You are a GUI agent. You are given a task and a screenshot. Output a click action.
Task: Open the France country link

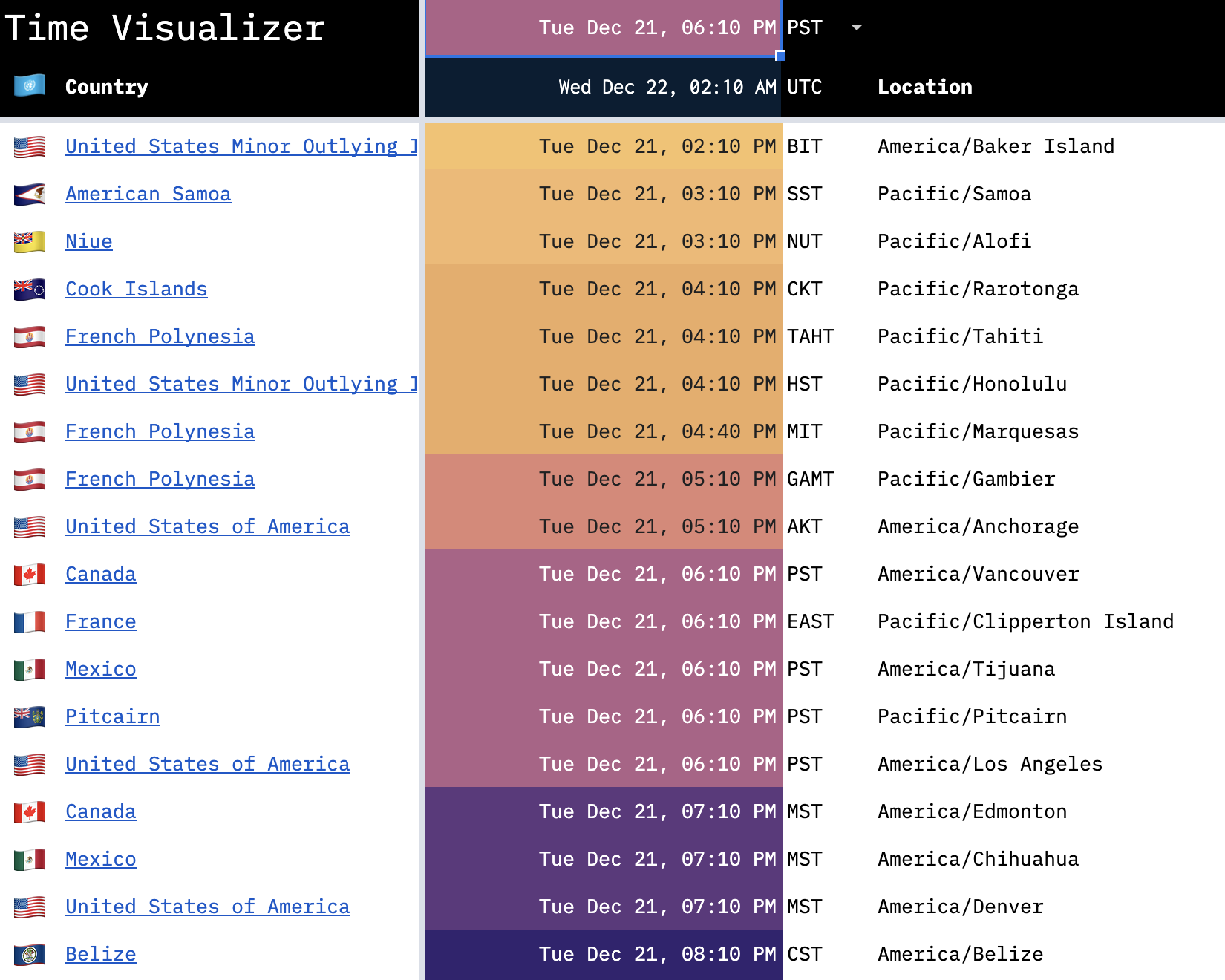(101, 621)
